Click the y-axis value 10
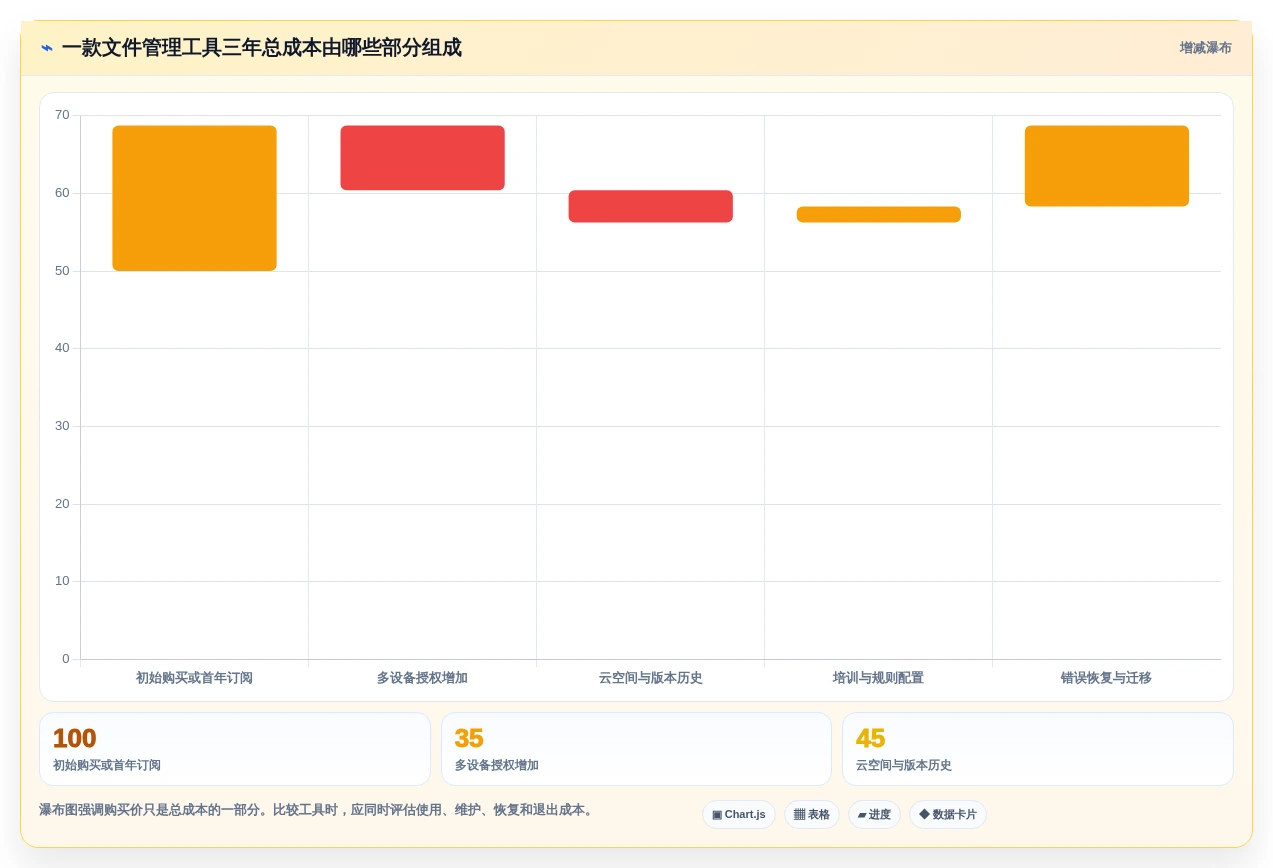This screenshot has height=868, width=1273. [x=62, y=581]
